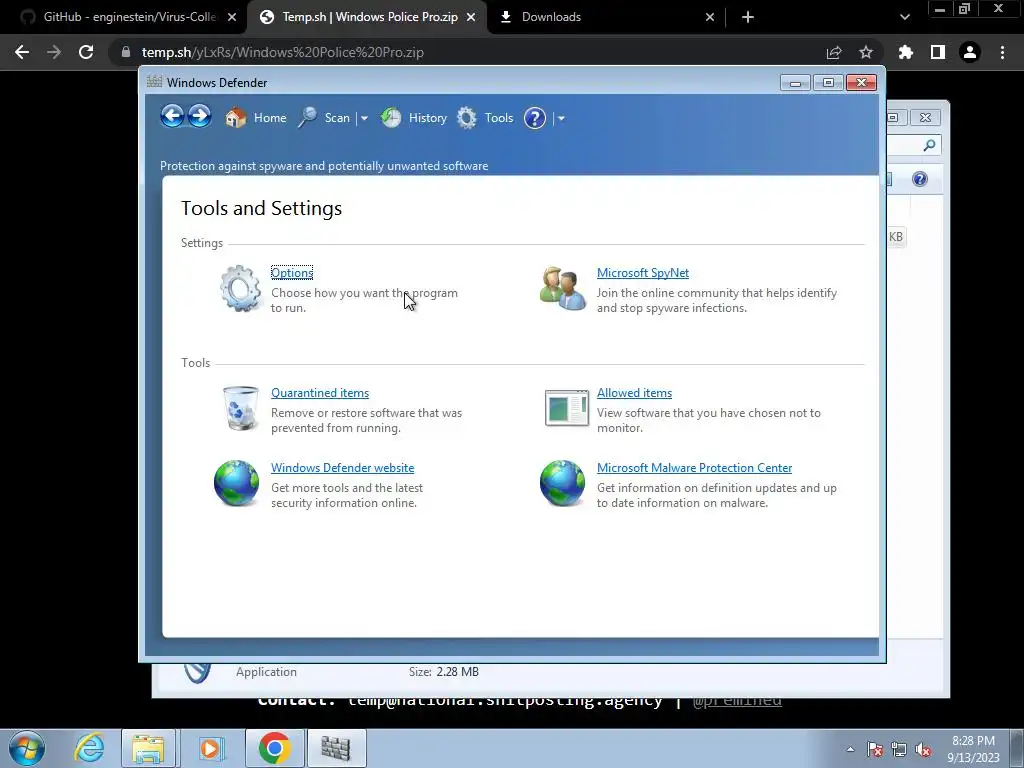Start a Scan from the Defender toolbar
1024x768 pixels.
(x=325, y=118)
